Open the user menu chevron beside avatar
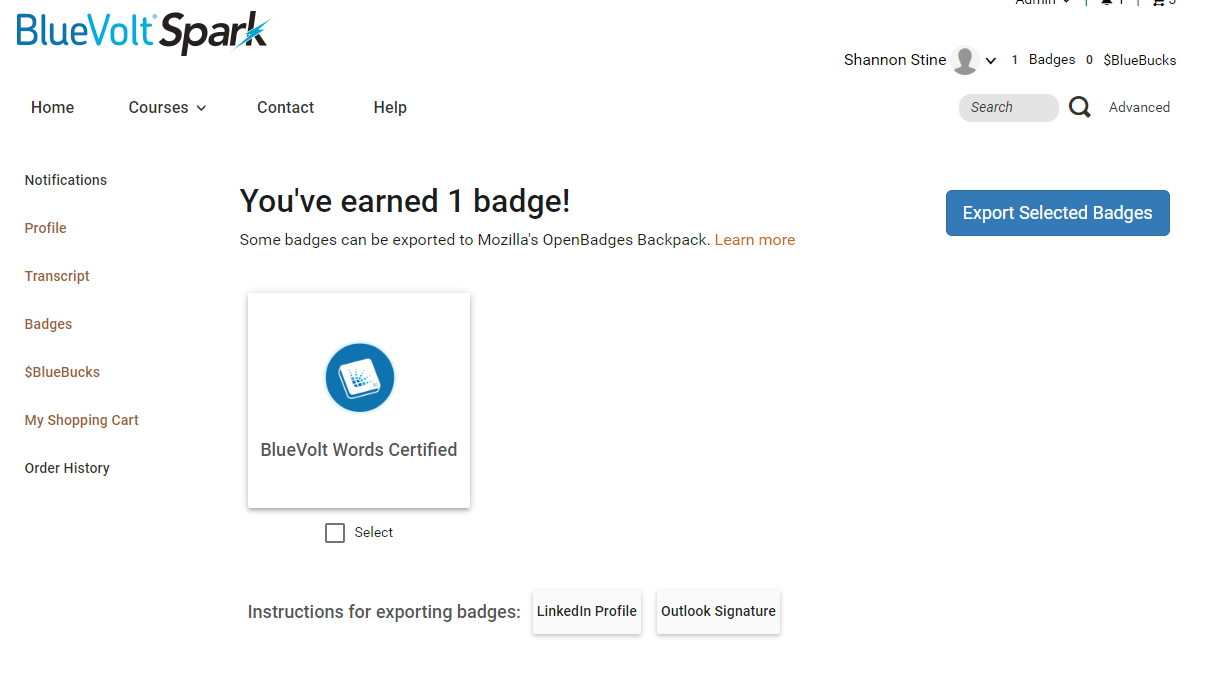The width and height of the screenshot is (1230, 699). coord(991,61)
